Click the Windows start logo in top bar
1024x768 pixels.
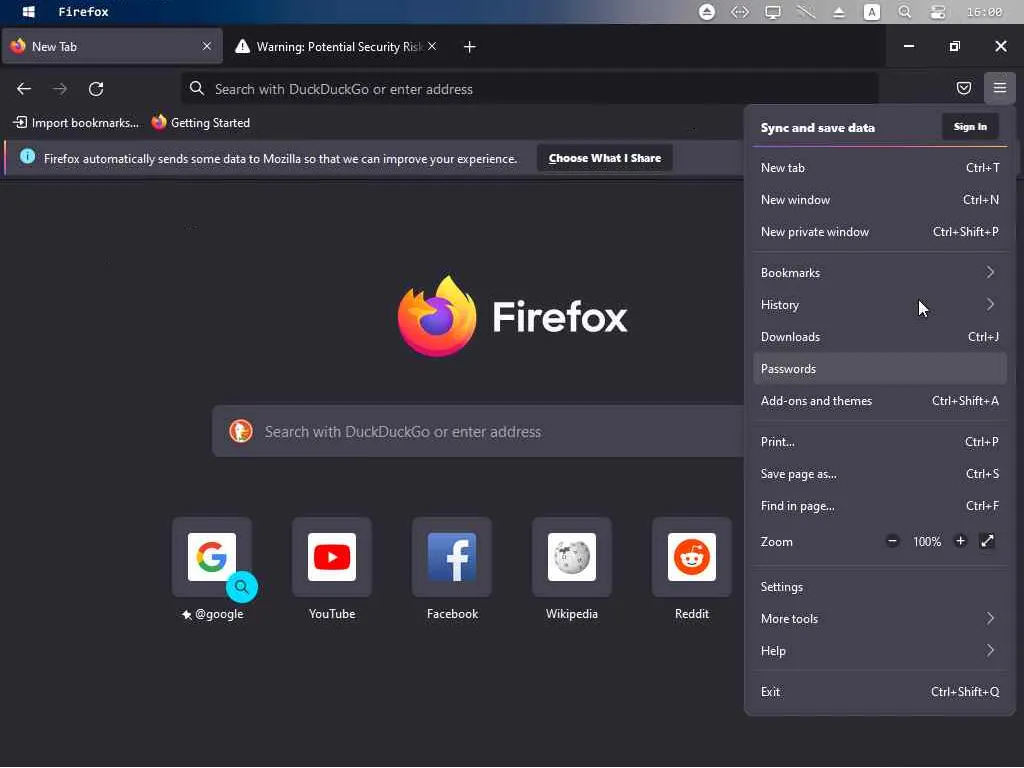tap(28, 12)
